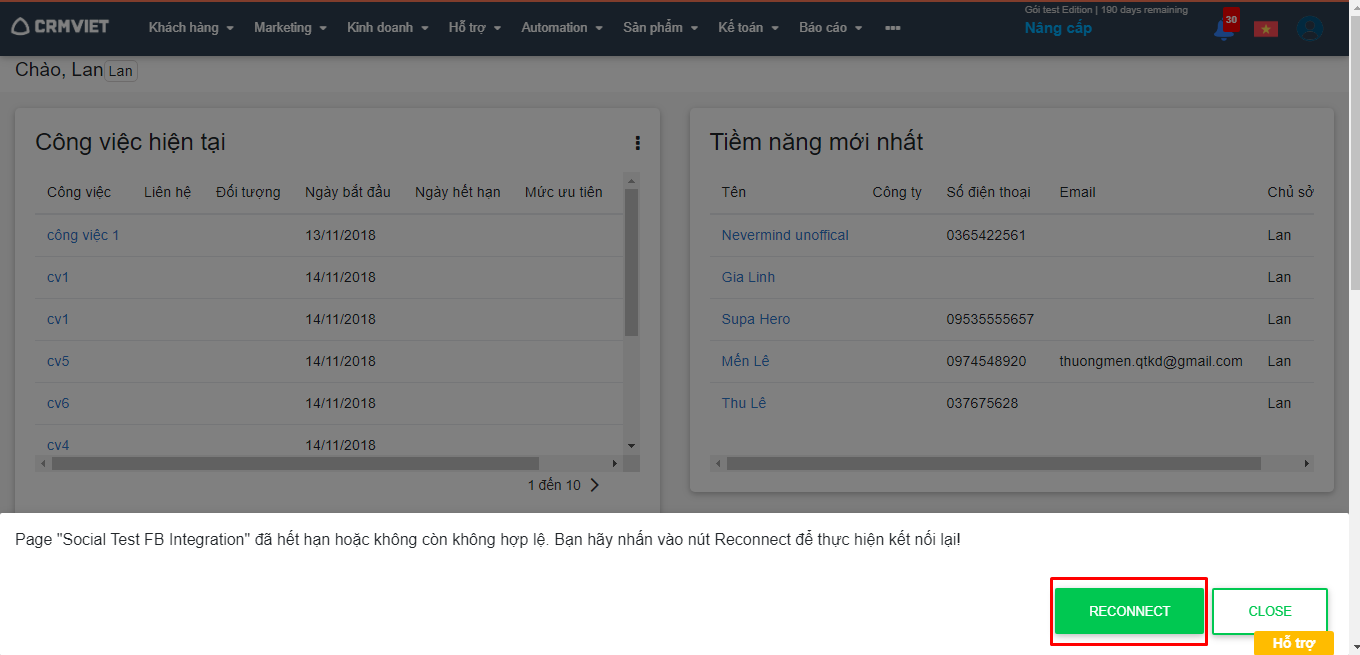Click the Ngày bắt đầu column header
Image resolution: width=1360 pixels, height=655 pixels.
point(348,192)
